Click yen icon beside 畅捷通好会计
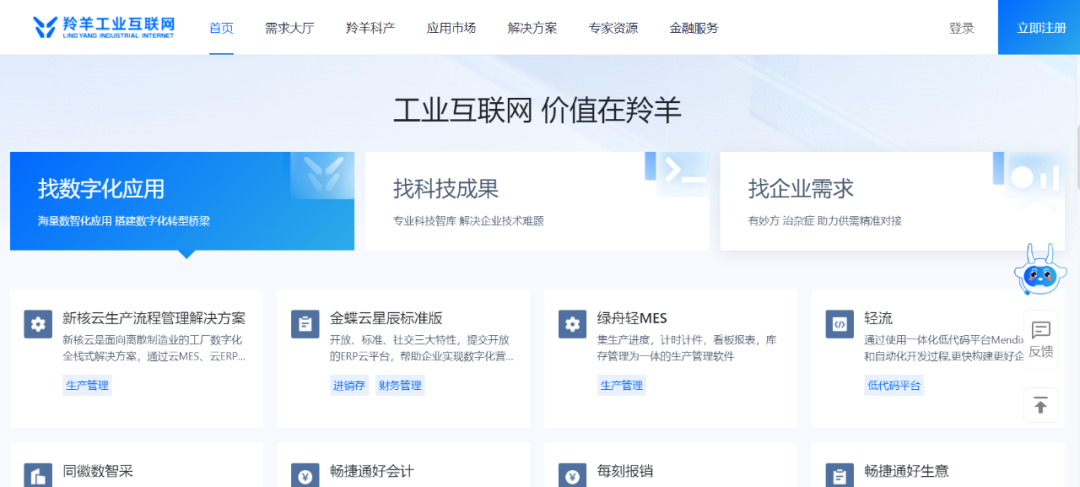Screen dimensions: 1080x487 [x=305, y=475]
